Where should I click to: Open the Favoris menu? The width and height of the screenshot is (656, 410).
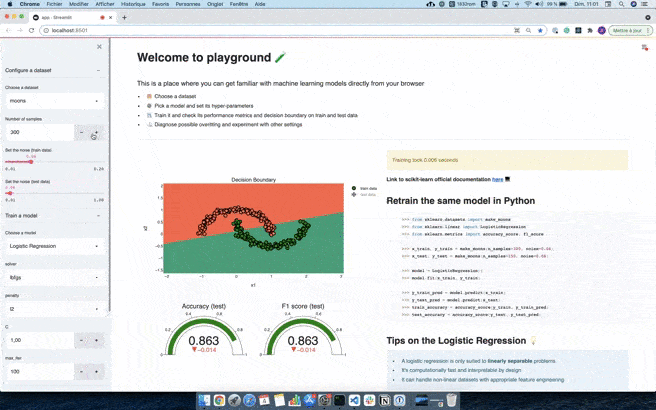point(161,4)
